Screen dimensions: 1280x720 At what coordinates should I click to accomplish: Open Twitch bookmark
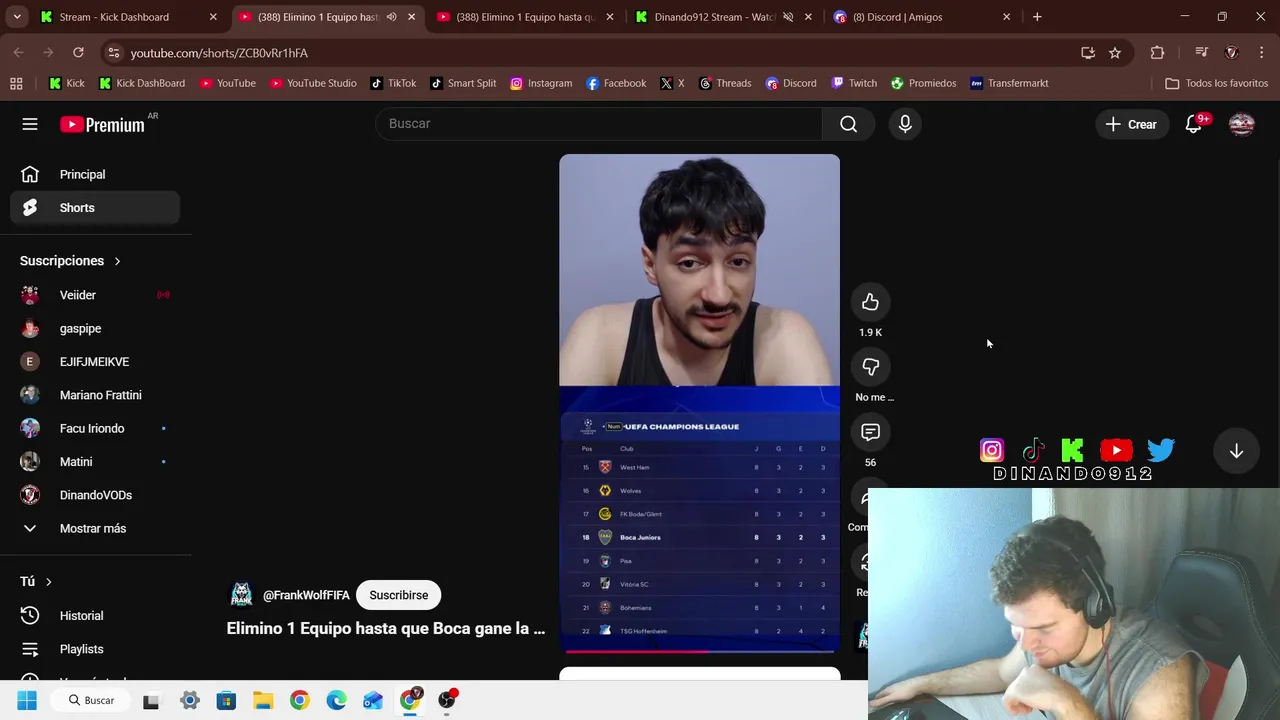(853, 83)
